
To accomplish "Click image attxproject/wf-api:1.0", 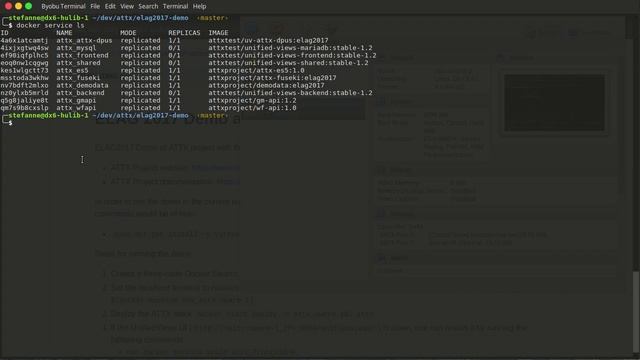I will (252, 108).
